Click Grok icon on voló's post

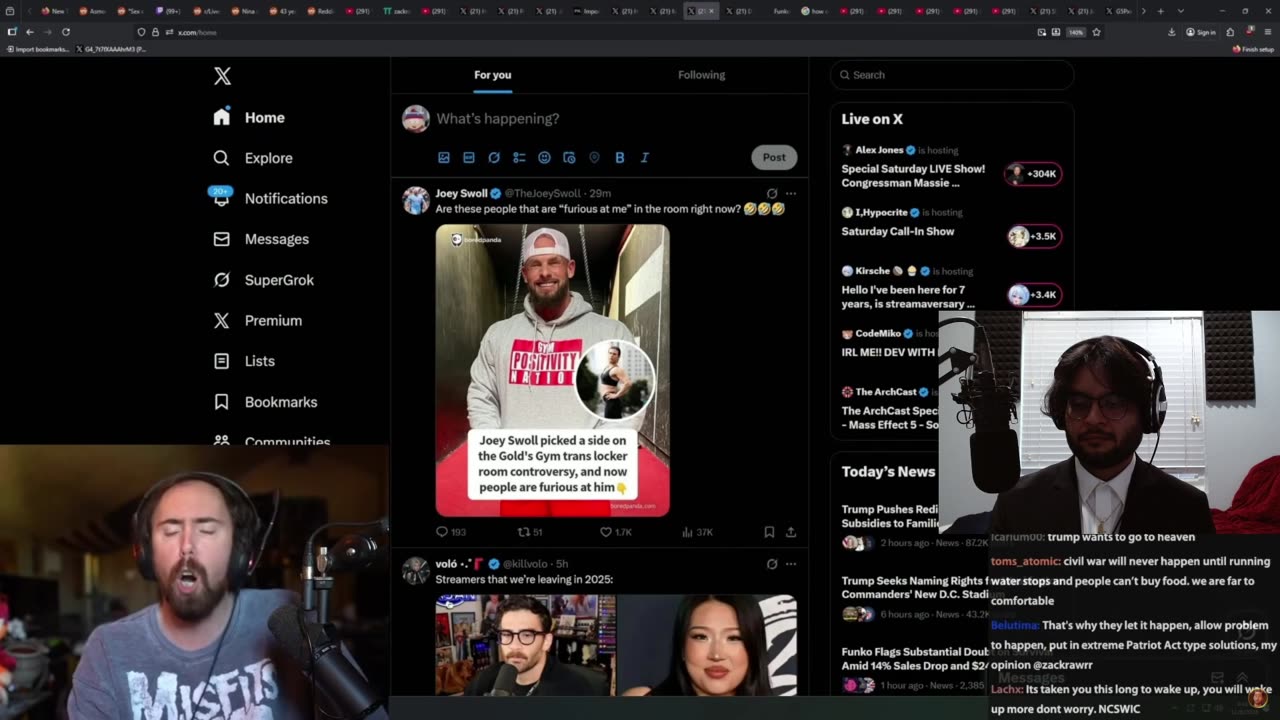[772, 563]
